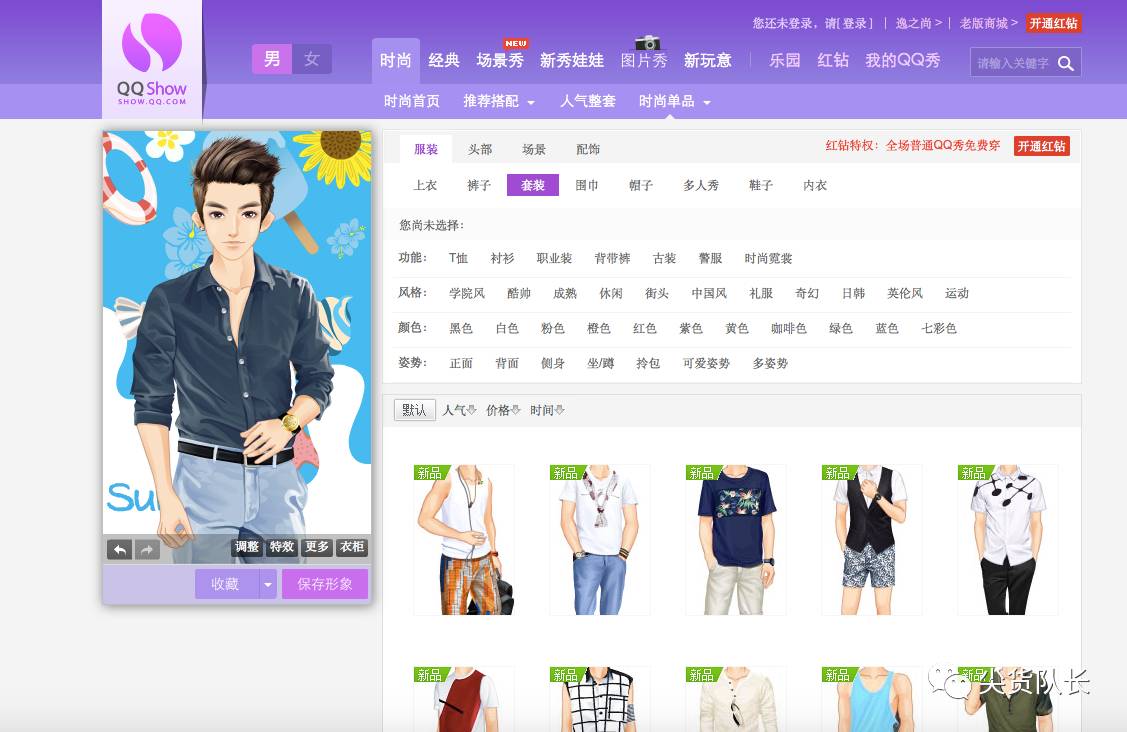Viewport: 1127px width, 732px height.
Task: Click the 更多 avatar button
Action: click(x=317, y=547)
